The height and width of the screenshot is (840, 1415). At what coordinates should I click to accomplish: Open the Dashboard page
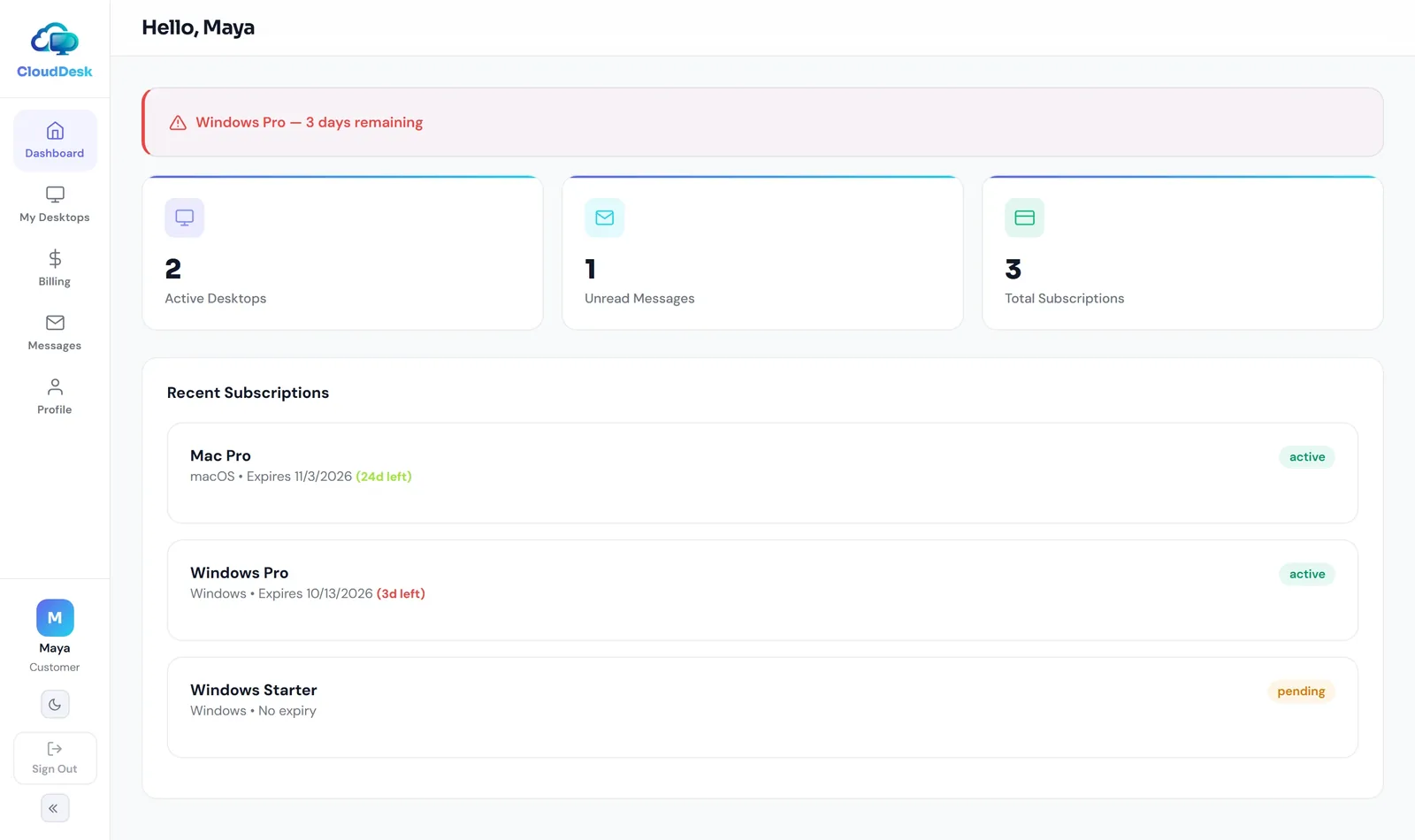point(55,141)
